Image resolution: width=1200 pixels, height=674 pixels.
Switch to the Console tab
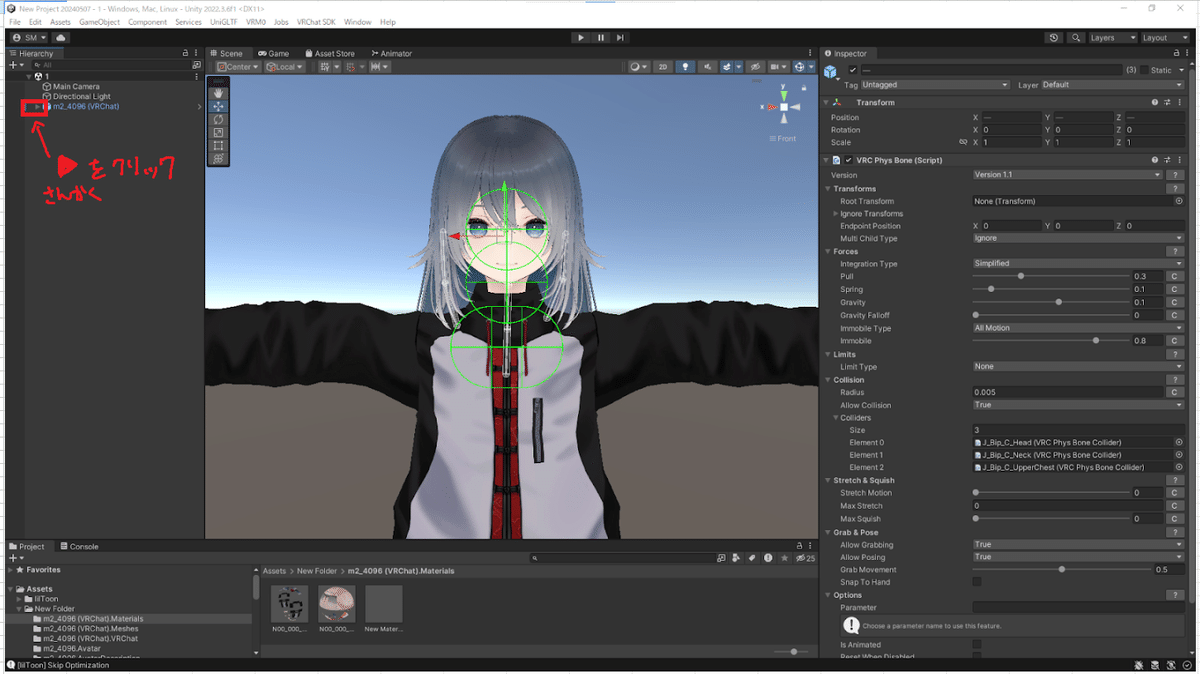pyautogui.click(x=79, y=547)
